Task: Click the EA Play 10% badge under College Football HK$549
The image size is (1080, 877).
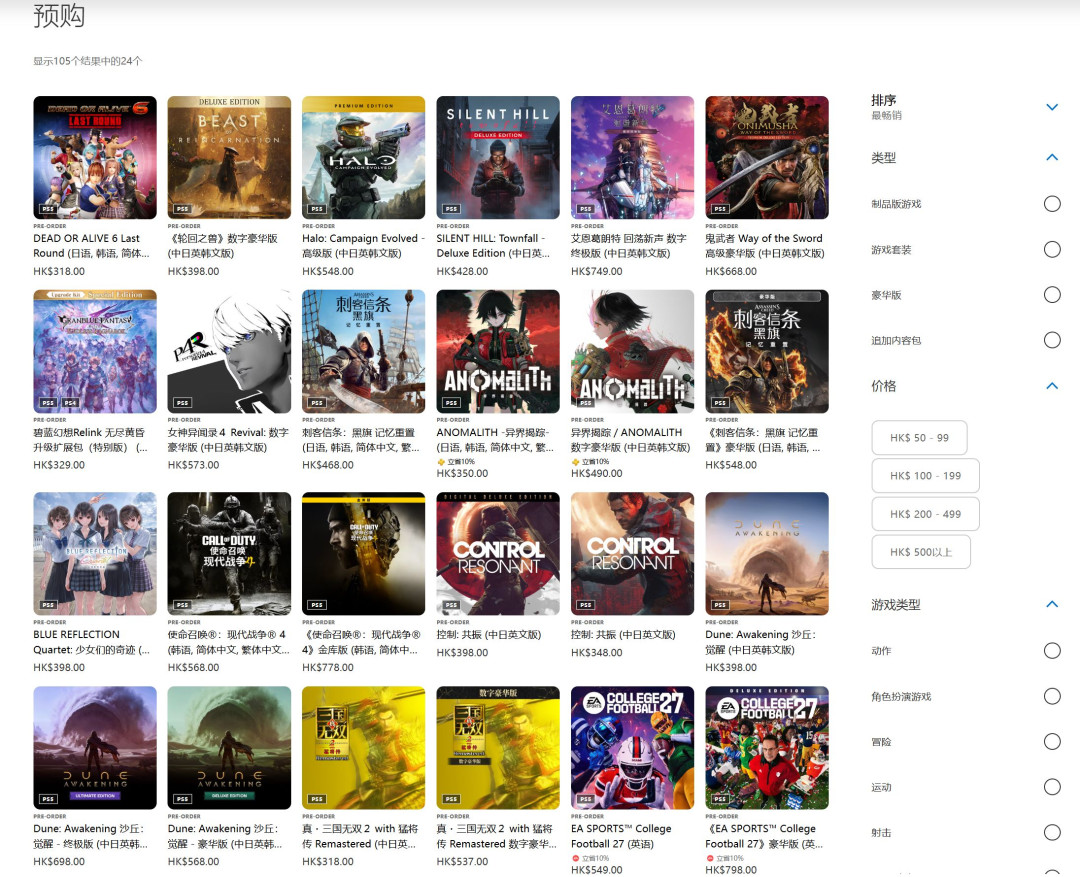Action: click(x=590, y=858)
